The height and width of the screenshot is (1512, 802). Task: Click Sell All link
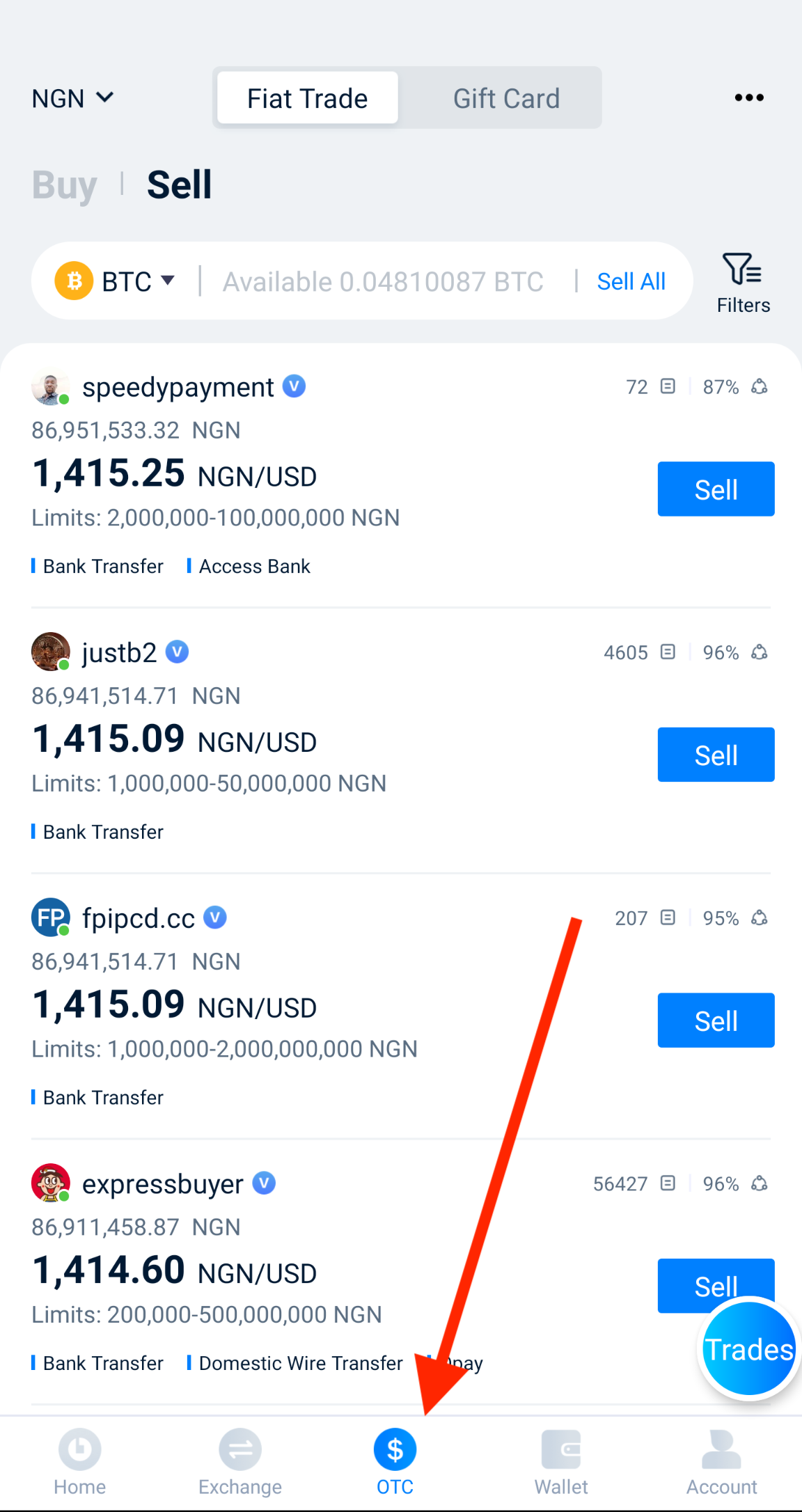630,281
